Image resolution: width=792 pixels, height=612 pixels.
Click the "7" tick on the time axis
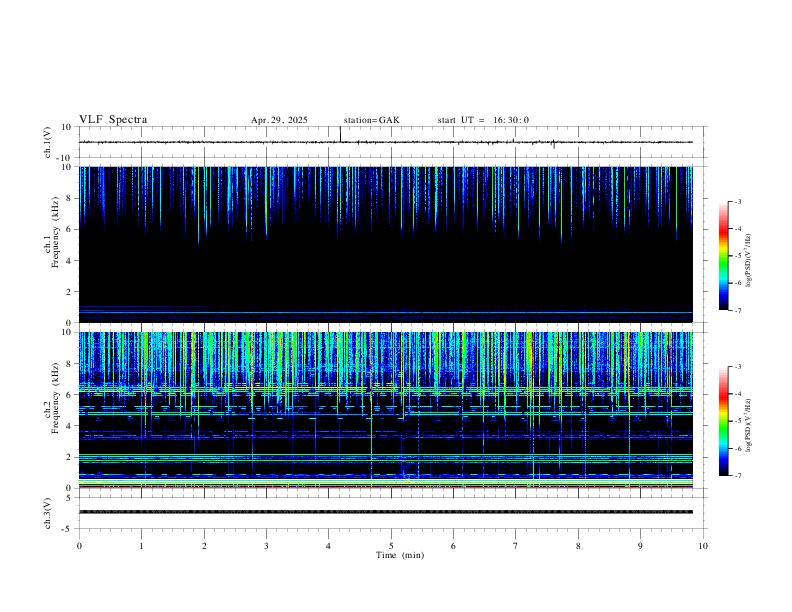[x=516, y=546]
